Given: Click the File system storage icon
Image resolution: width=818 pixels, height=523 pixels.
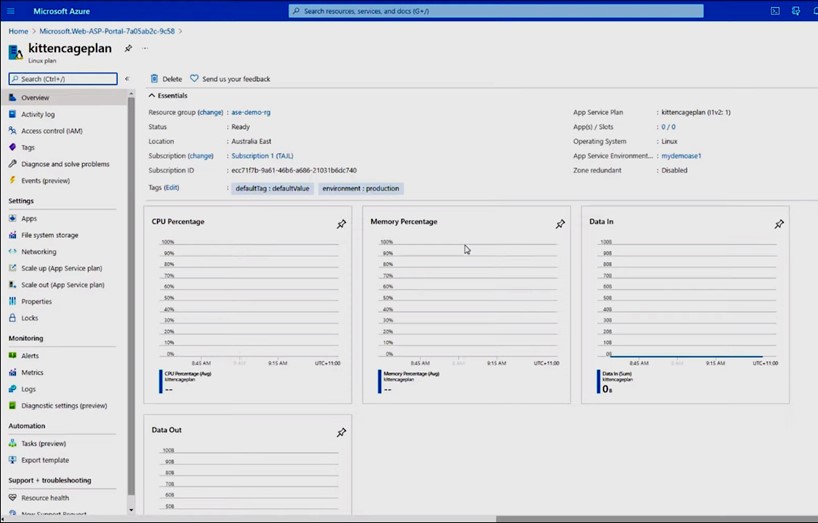Looking at the screenshot, I should [13, 235].
